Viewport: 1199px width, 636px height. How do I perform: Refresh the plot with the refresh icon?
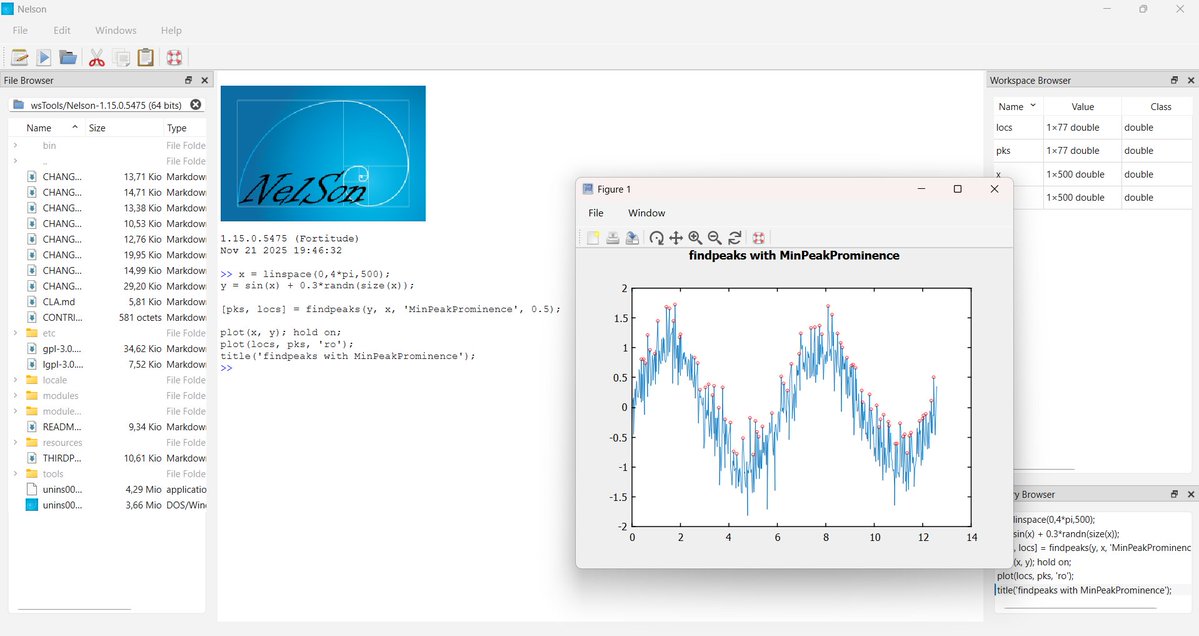click(x=735, y=238)
